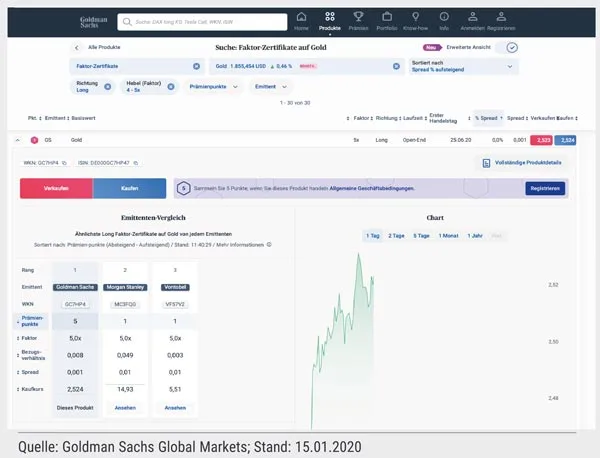Select the 1 Jahr chart tab
The width and height of the screenshot is (600, 458).
click(474, 236)
